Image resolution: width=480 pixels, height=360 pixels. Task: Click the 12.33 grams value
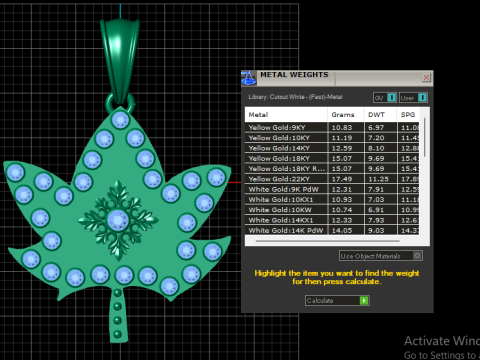tap(342, 220)
